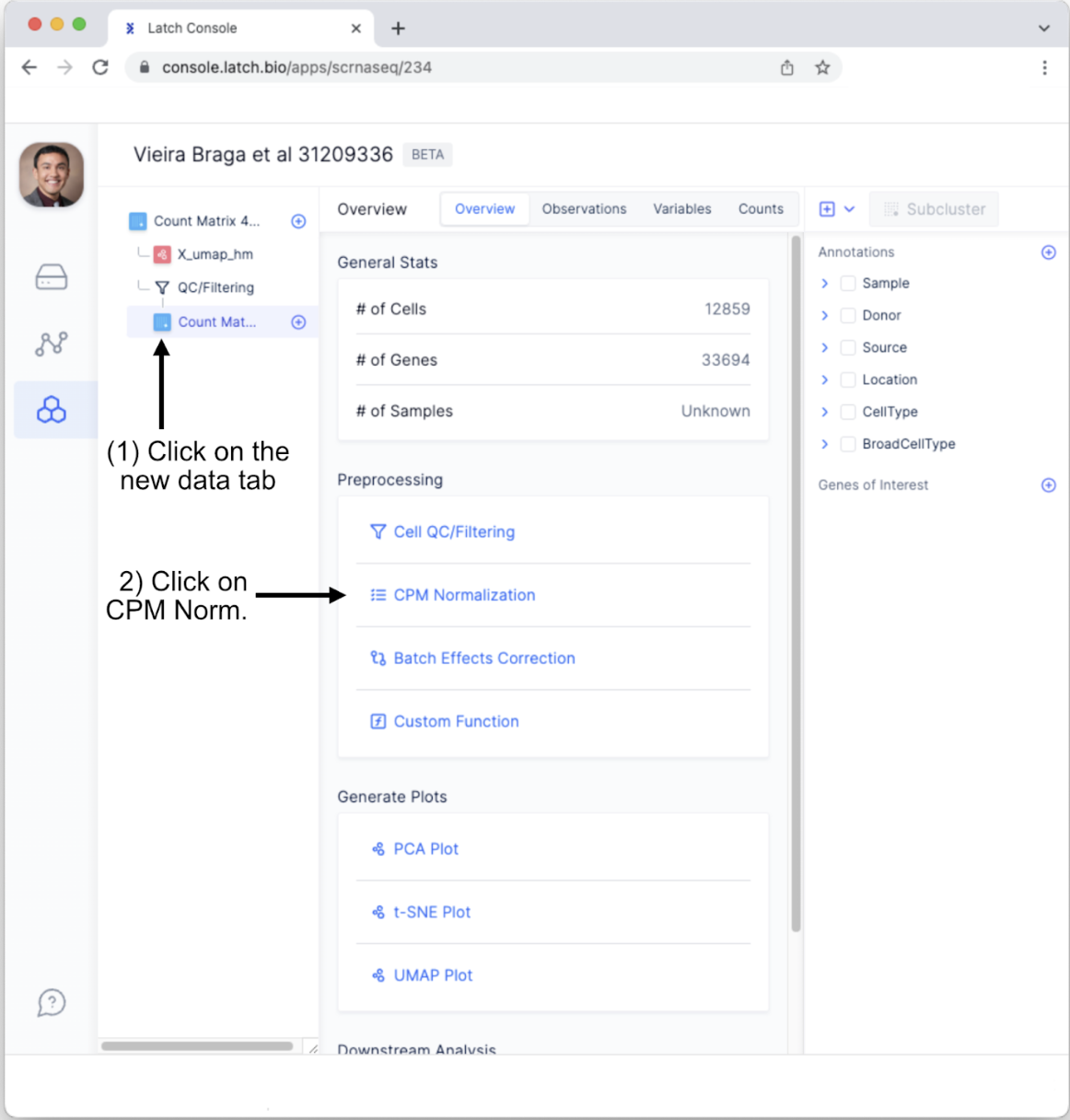This screenshot has width=1070, height=1120.
Task: Open the data storage sidebar icon
Action: (52, 276)
